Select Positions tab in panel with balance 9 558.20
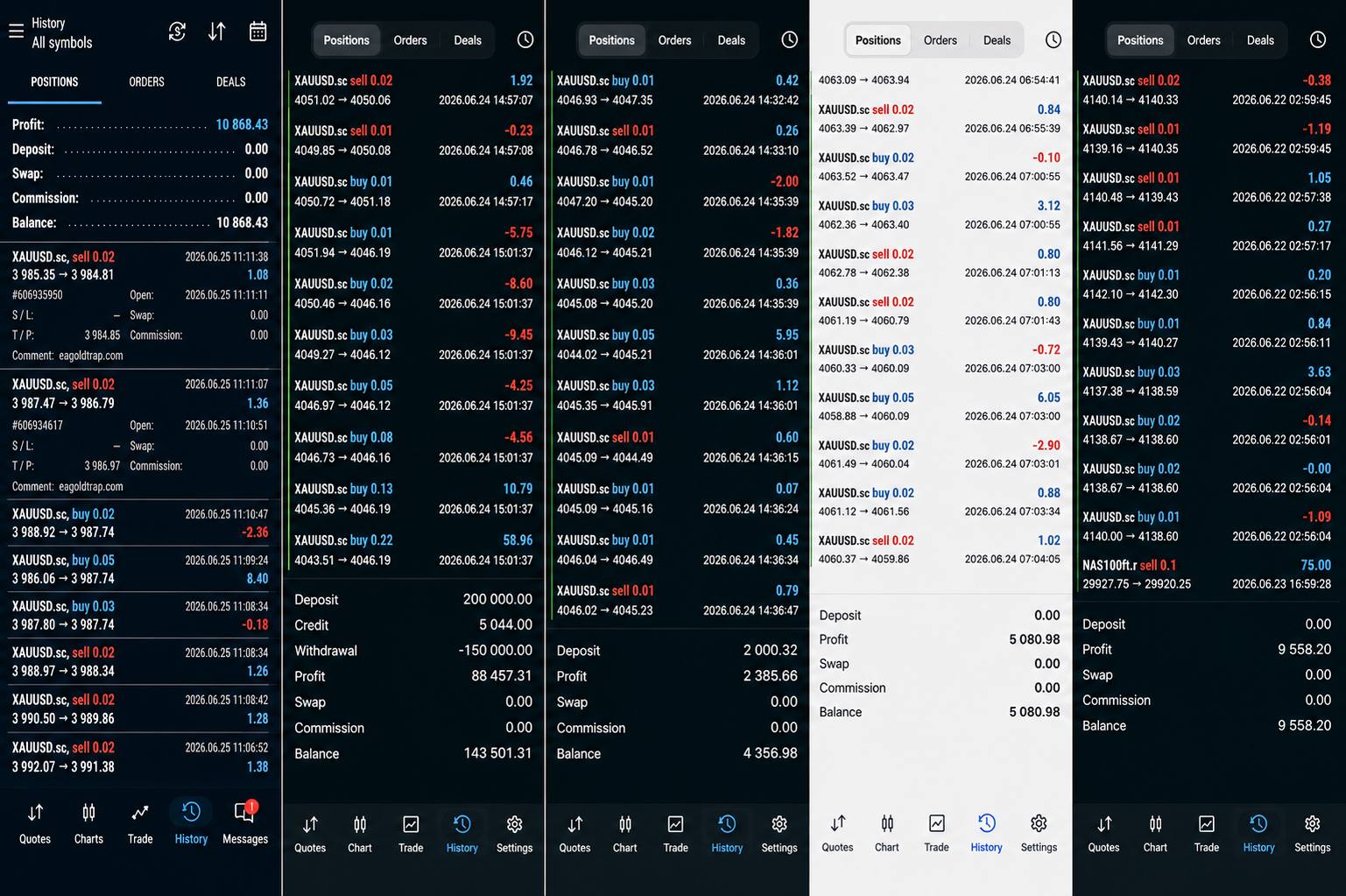Image resolution: width=1346 pixels, height=896 pixels. pos(1140,40)
